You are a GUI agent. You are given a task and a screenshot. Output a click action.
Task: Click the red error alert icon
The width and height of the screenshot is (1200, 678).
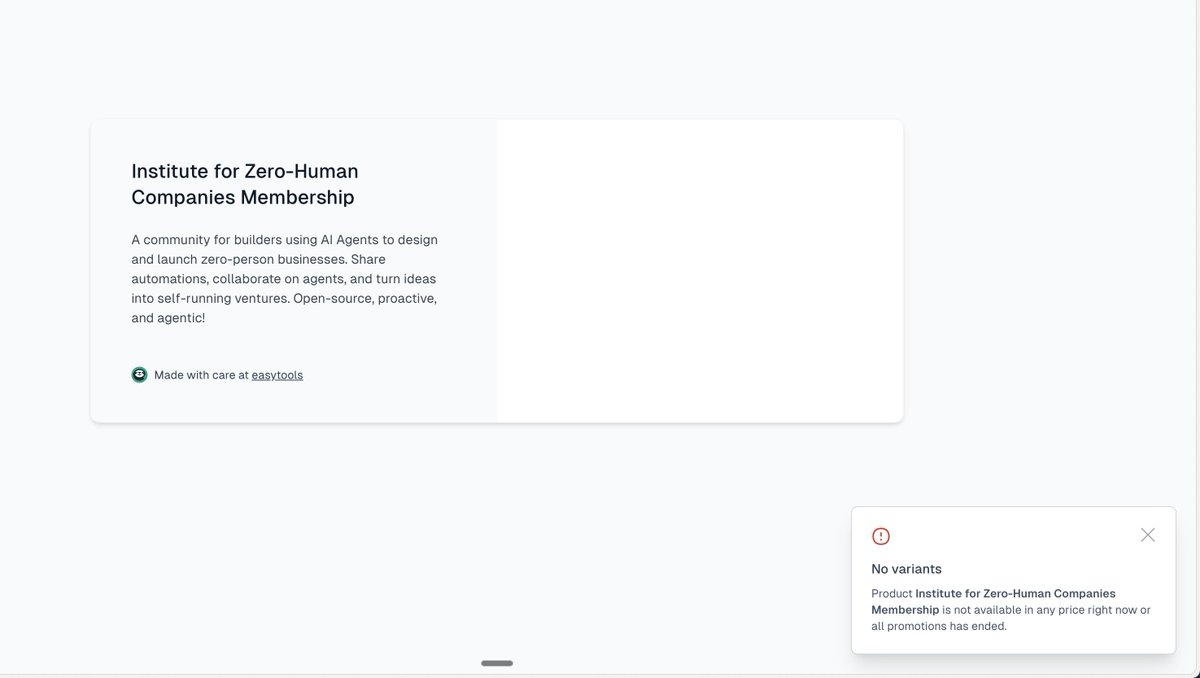click(881, 536)
